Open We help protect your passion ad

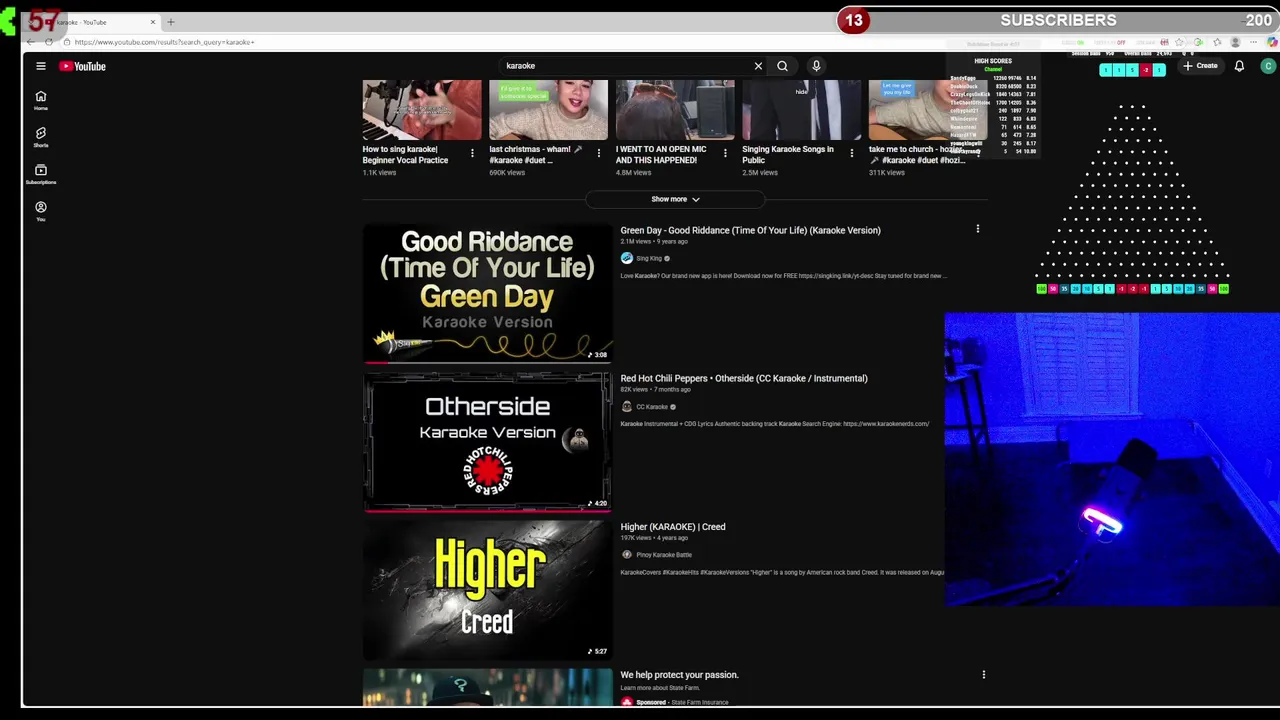[x=679, y=675]
